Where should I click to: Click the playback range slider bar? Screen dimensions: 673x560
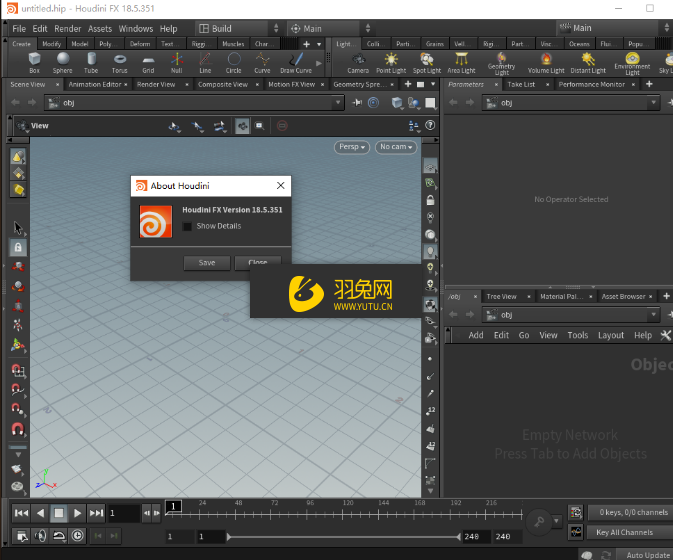pos(344,536)
